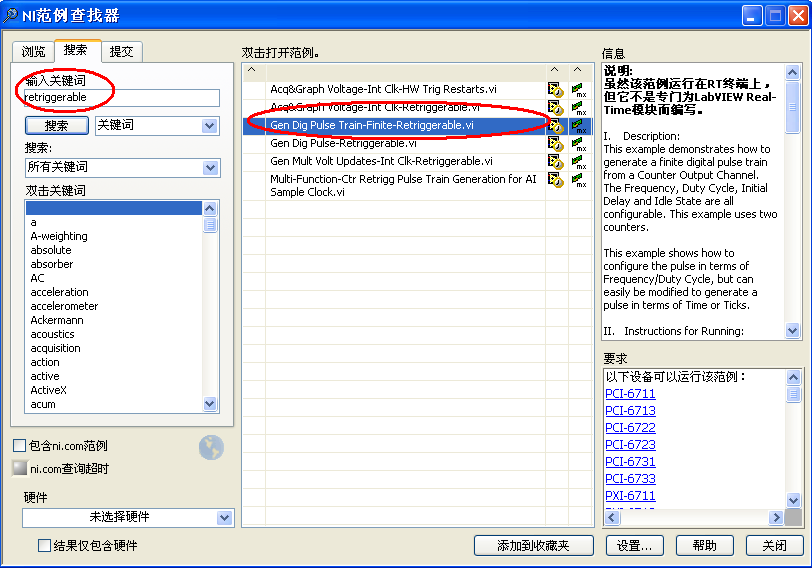Screen dimensions: 812x568
Task: Click the DAQmx icon for Gen Mult Volt Updates-Int Clk-Retriggerable.vi
Action: [579, 162]
